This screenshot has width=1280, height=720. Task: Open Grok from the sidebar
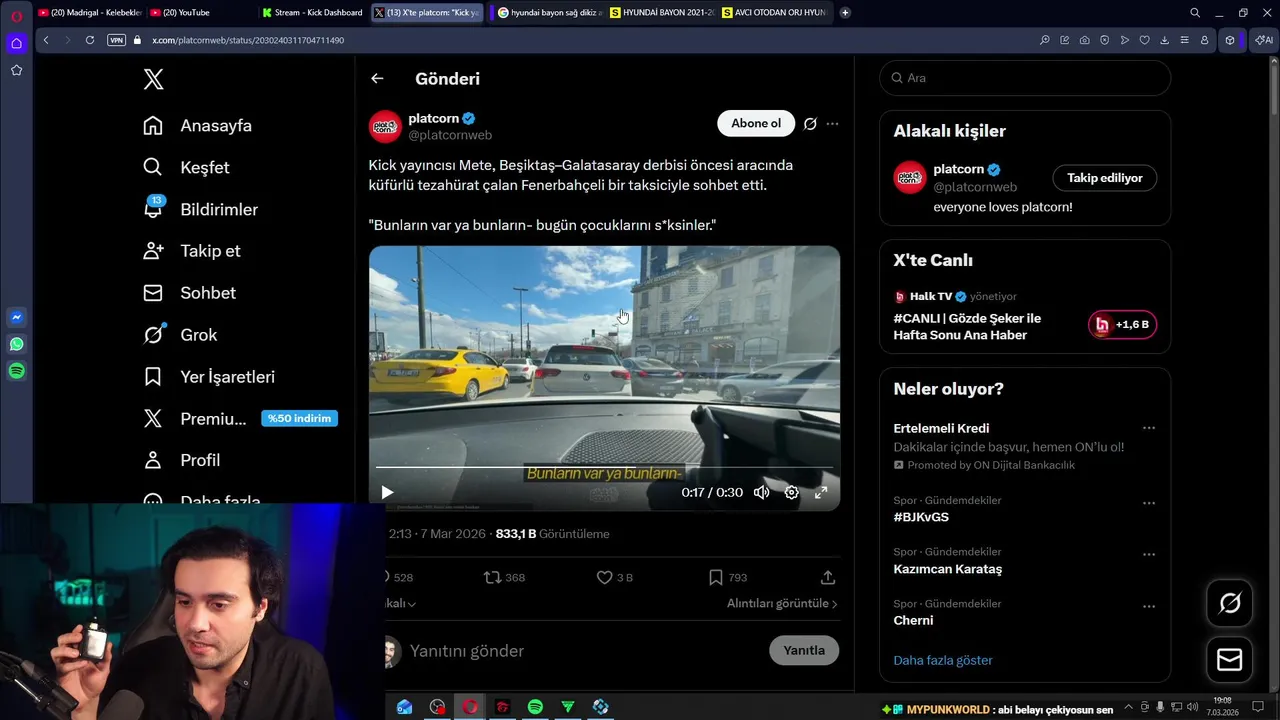[x=180, y=335]
